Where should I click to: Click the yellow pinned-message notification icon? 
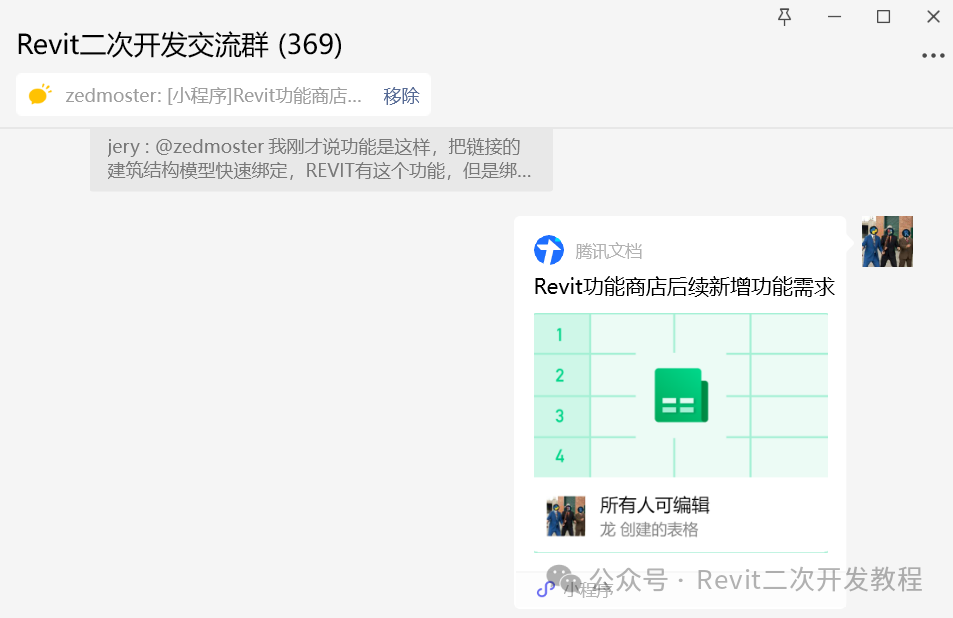click(x=40, y=95)
